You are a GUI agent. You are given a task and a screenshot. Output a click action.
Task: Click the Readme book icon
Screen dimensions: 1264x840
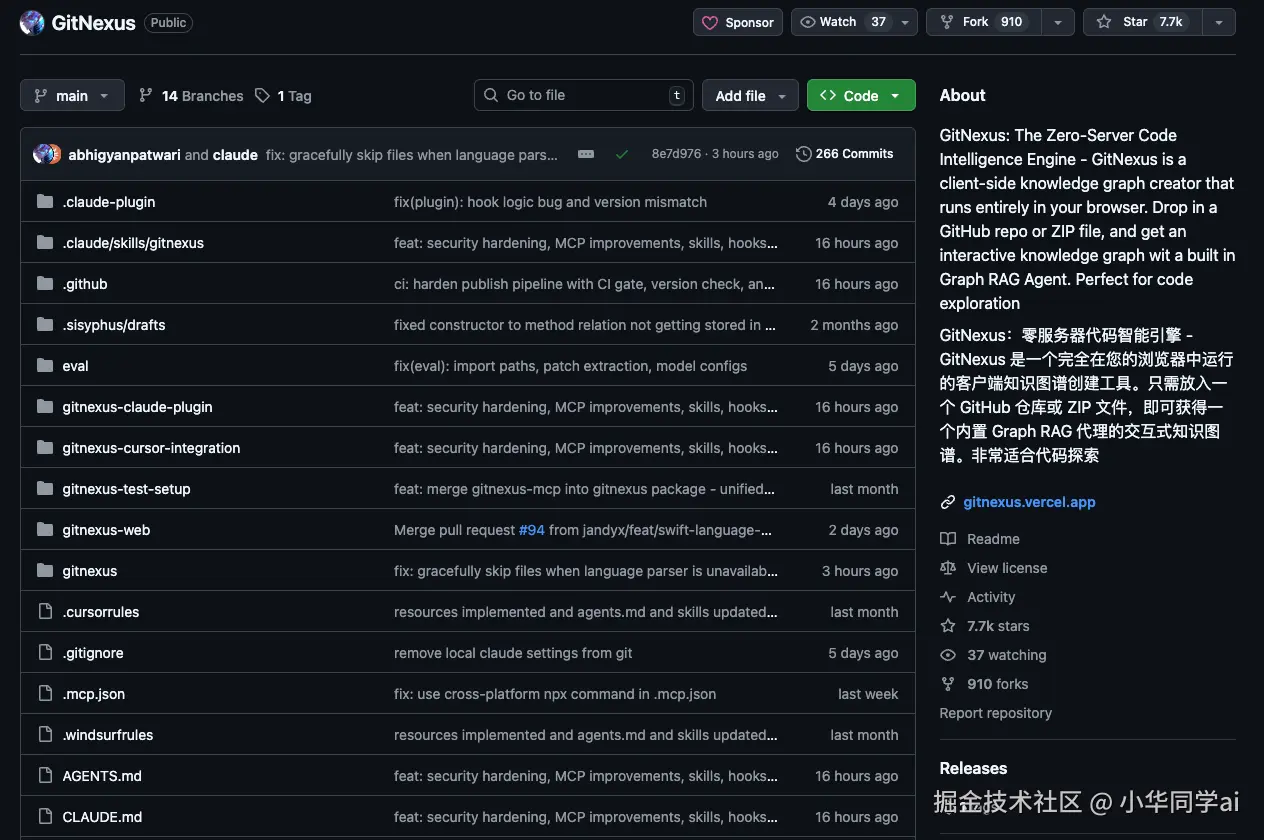[x=948, y=539]
